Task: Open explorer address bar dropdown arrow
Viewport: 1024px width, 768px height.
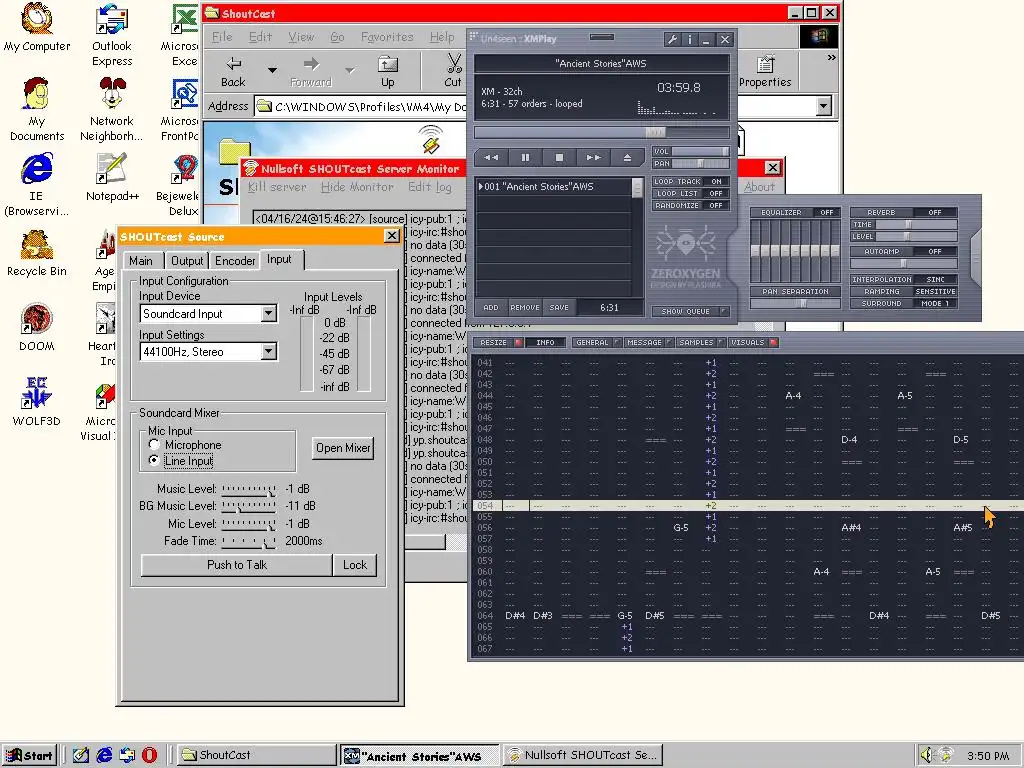Action: (824, 106)
